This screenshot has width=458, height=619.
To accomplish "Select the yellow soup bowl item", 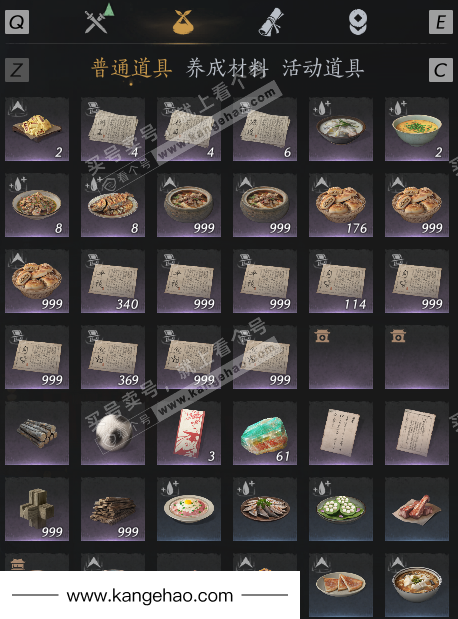I will pos(417,129).
